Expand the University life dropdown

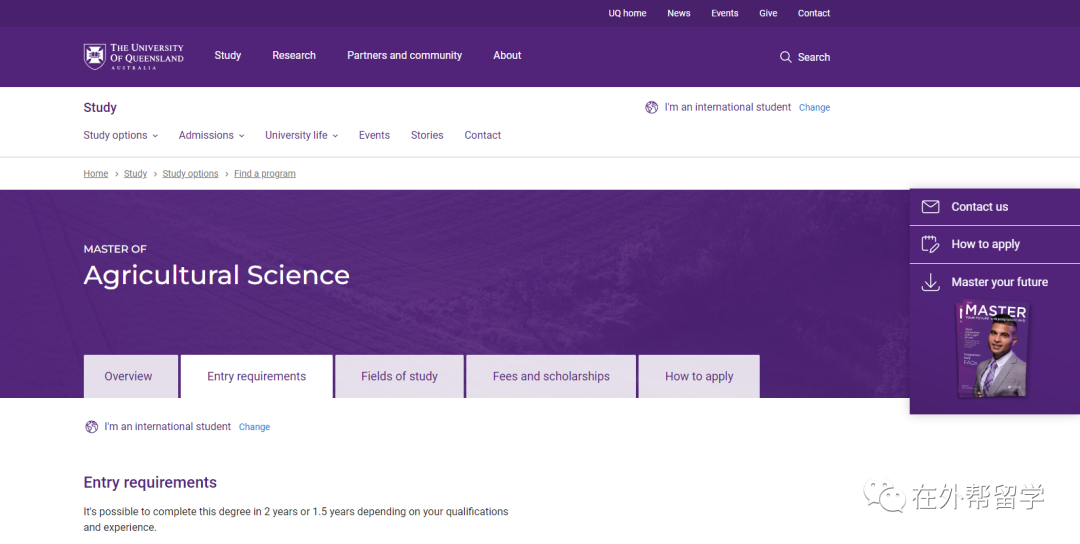pyautogui.click(x=302, y=136)
